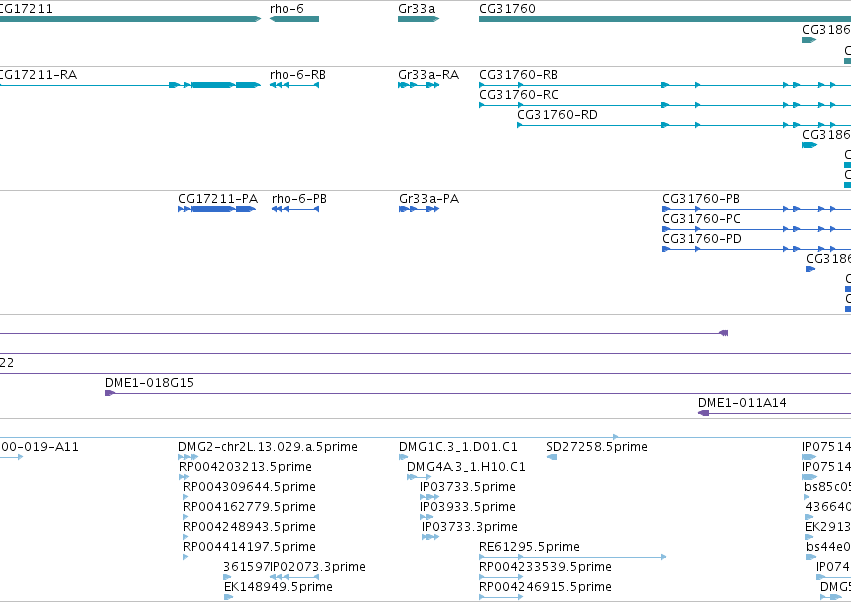Click the rho-6 gene arrow glyph

(294, 19)
